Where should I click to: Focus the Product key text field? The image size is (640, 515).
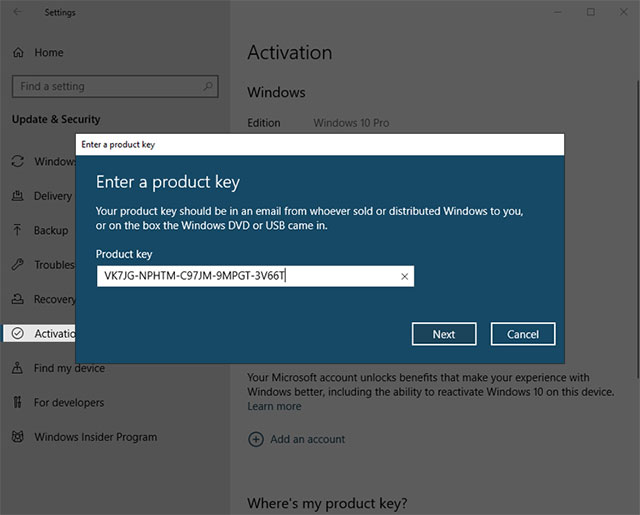click(256, 276)
